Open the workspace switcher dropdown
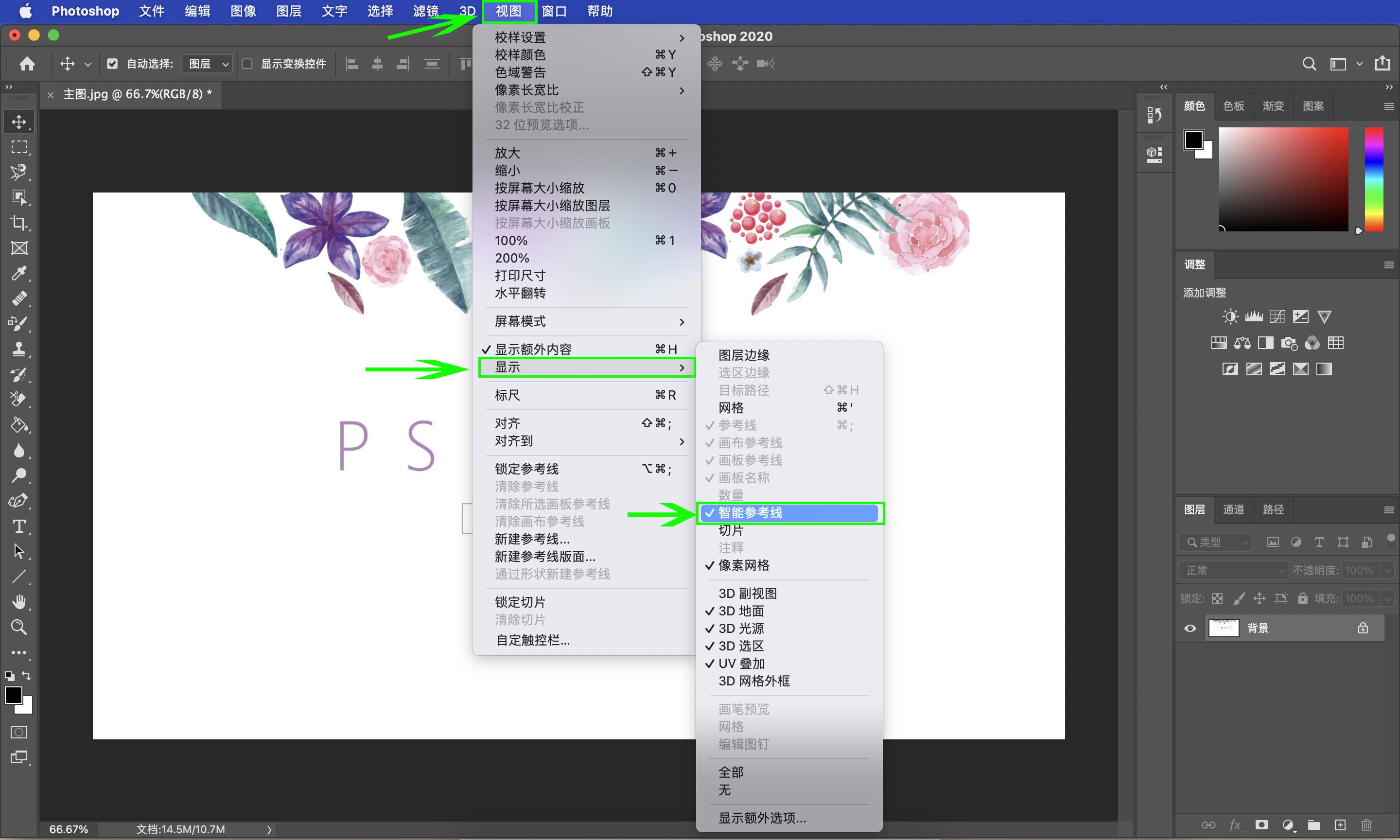Screen dimensions: 1400x840 coord(1345,63)
